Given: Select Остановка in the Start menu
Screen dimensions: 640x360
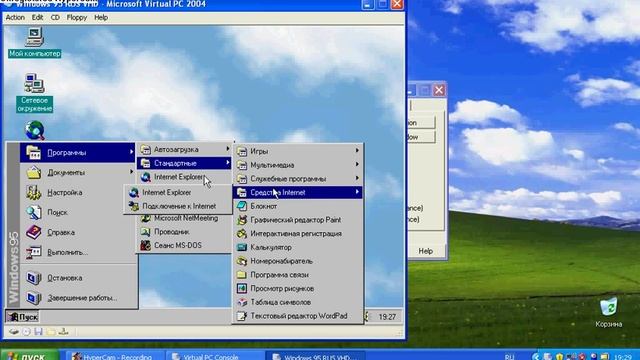Looking at the screenshot, I should tap(78, 278).
